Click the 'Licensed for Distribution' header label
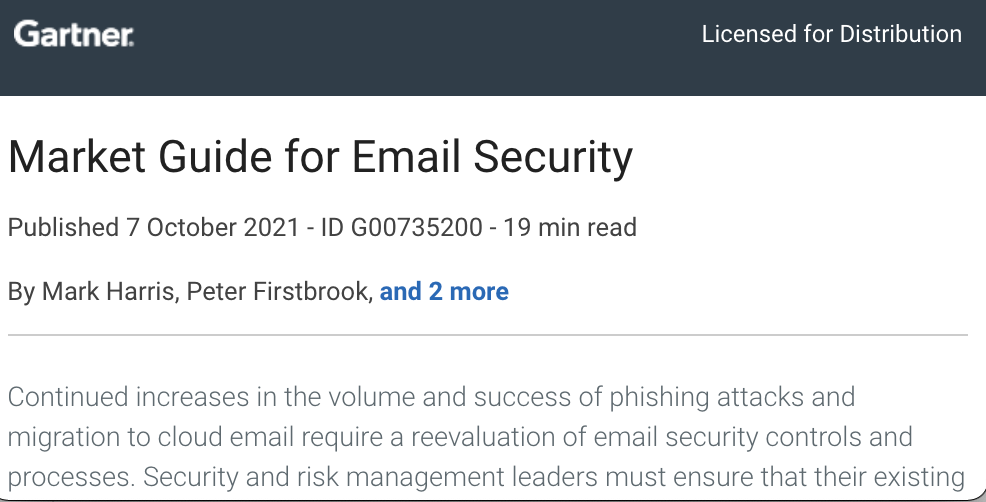Viewport: 986px width, 502px height. [831, 34]
